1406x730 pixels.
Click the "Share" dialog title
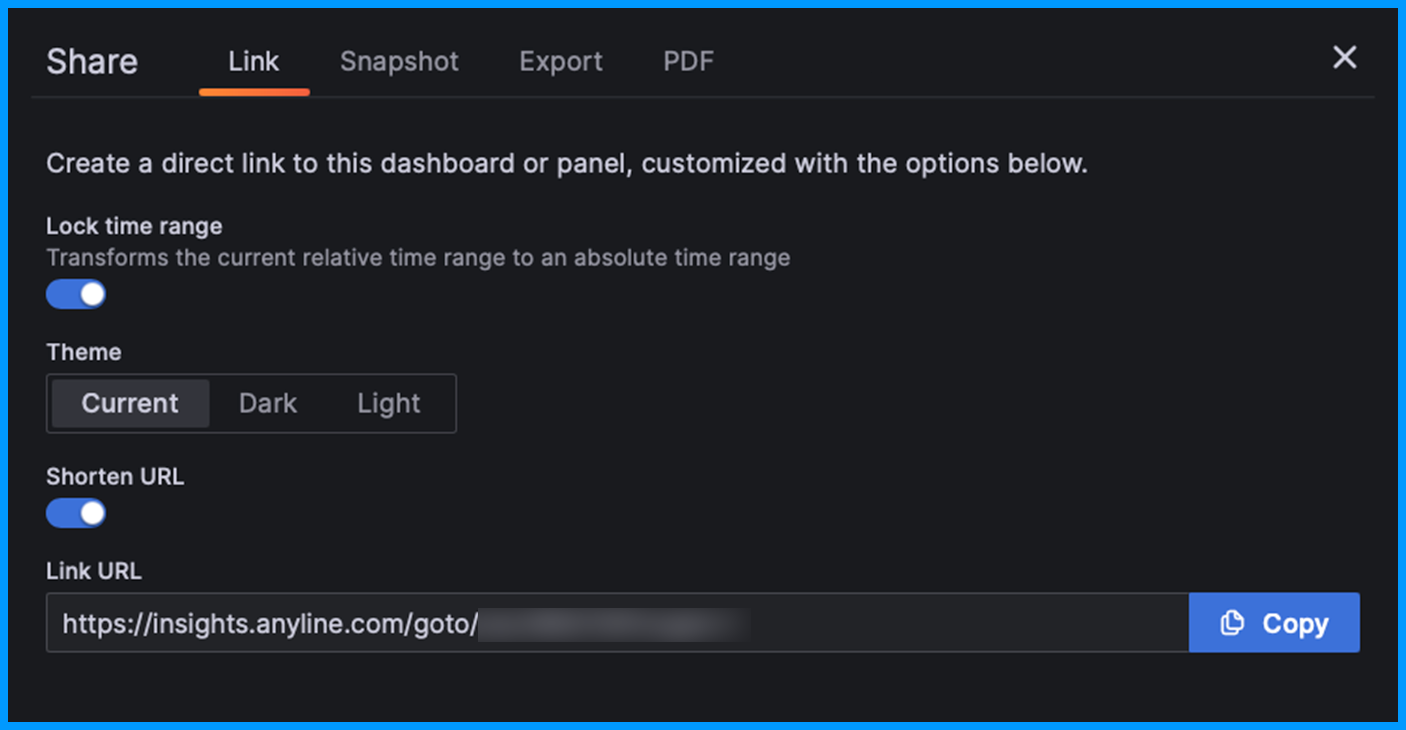coord(92,62)
